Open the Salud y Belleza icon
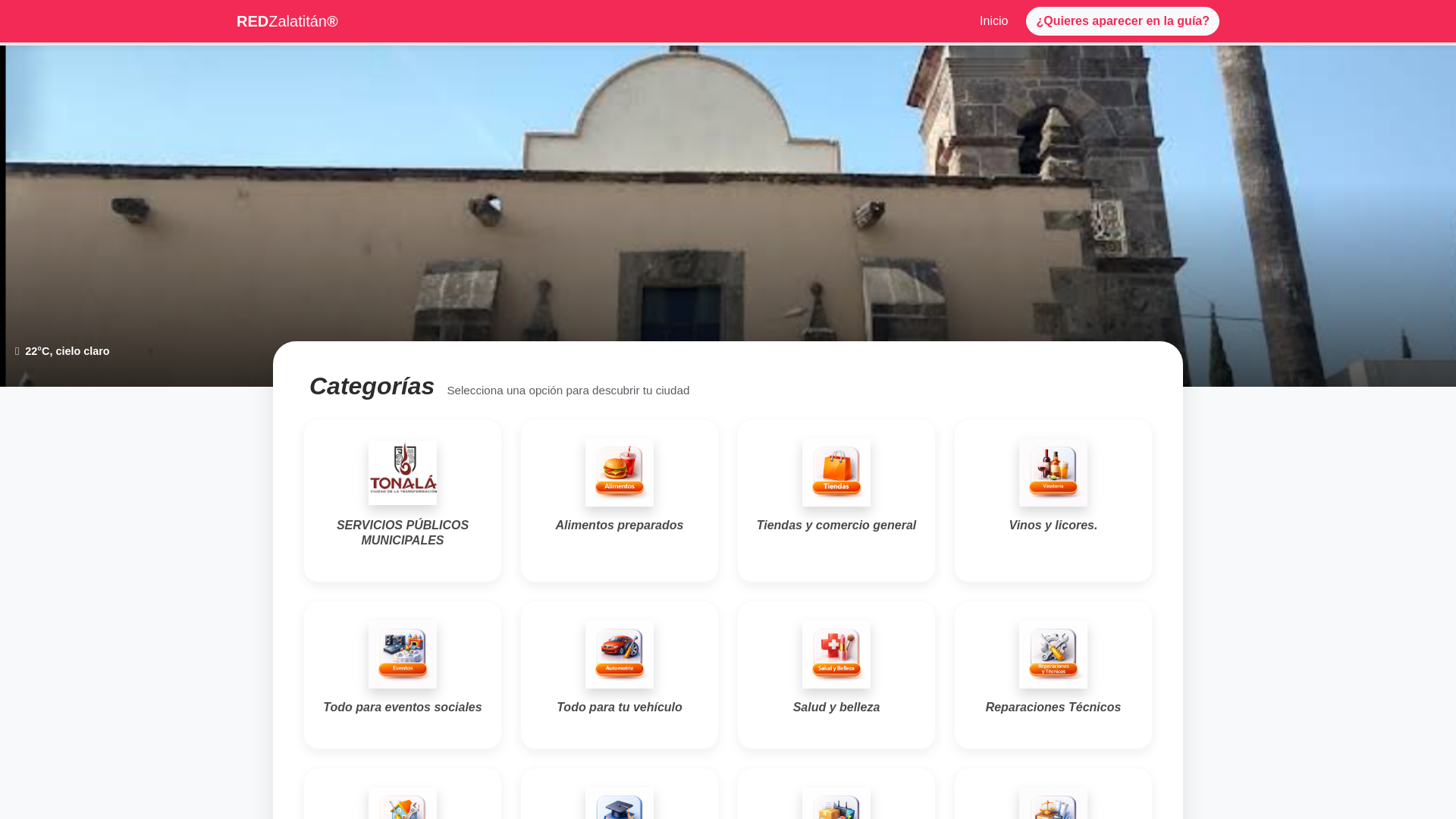Viewport: 1456px width, 819px height. point(836,654)
